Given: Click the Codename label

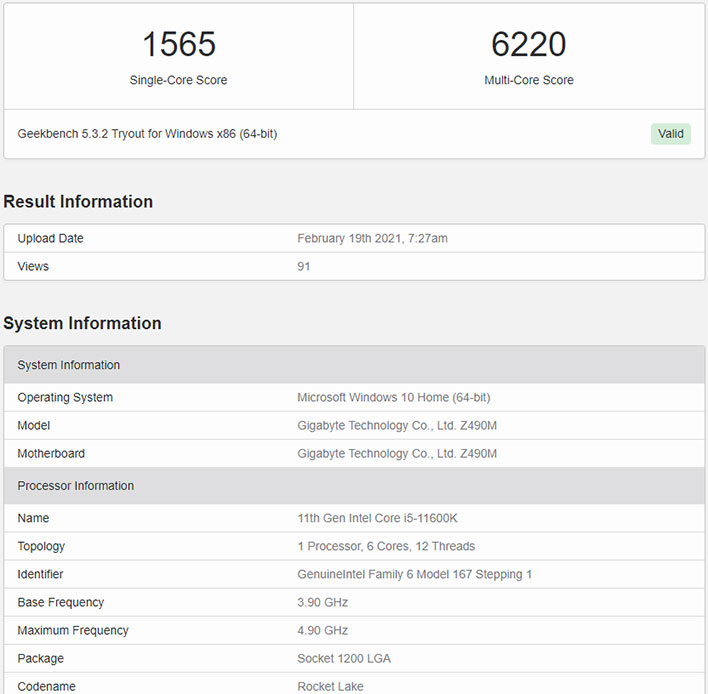Looking at the screenshot, I should click(x=47, y=686).
